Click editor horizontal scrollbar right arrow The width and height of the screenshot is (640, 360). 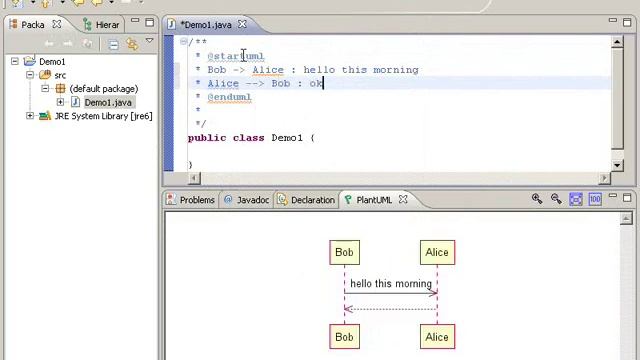[x=604, y=178]
